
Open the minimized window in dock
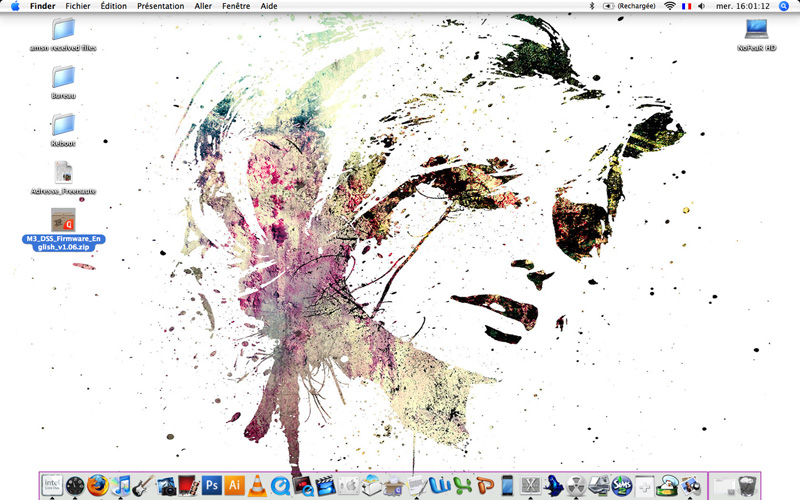[723, 486]
